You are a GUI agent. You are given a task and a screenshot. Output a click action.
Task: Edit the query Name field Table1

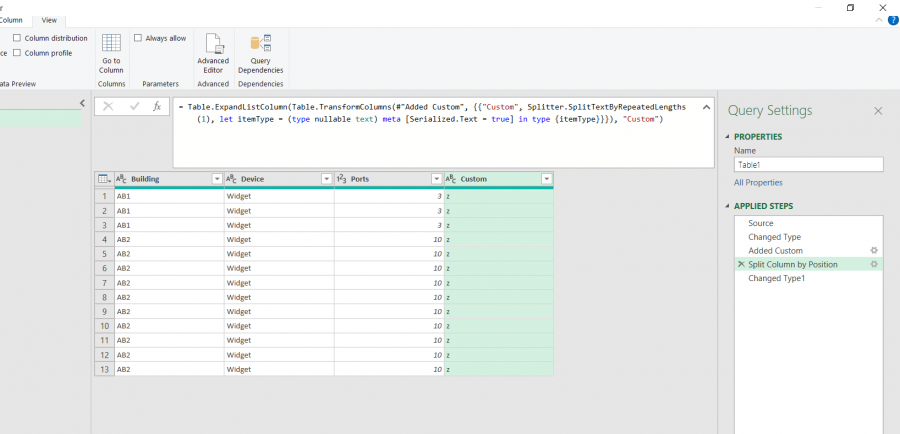point(808,164)
